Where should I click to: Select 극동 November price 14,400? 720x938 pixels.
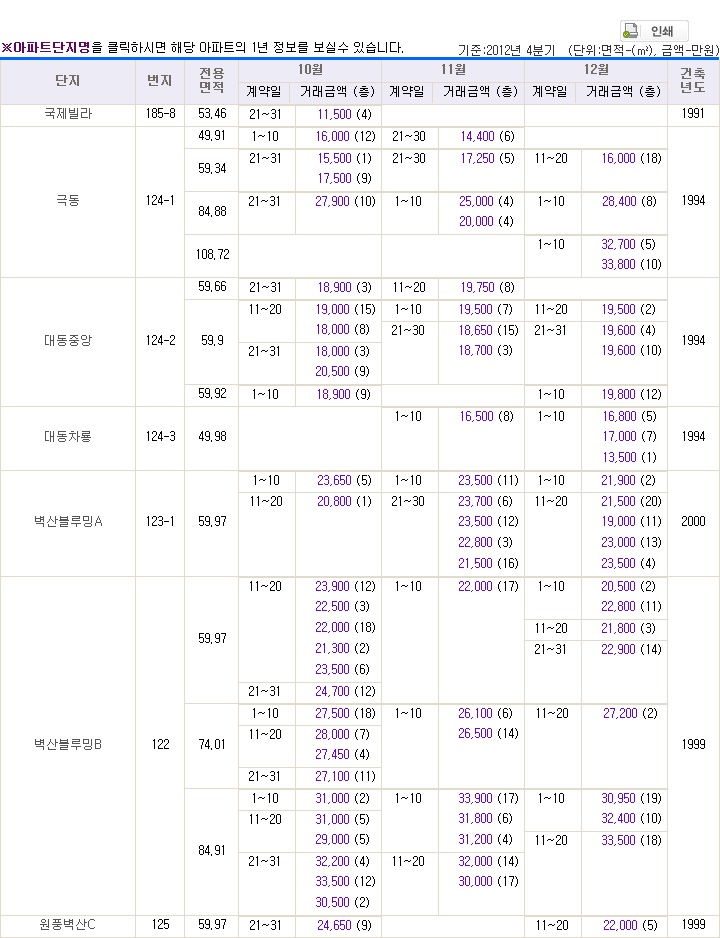[477, 136]
